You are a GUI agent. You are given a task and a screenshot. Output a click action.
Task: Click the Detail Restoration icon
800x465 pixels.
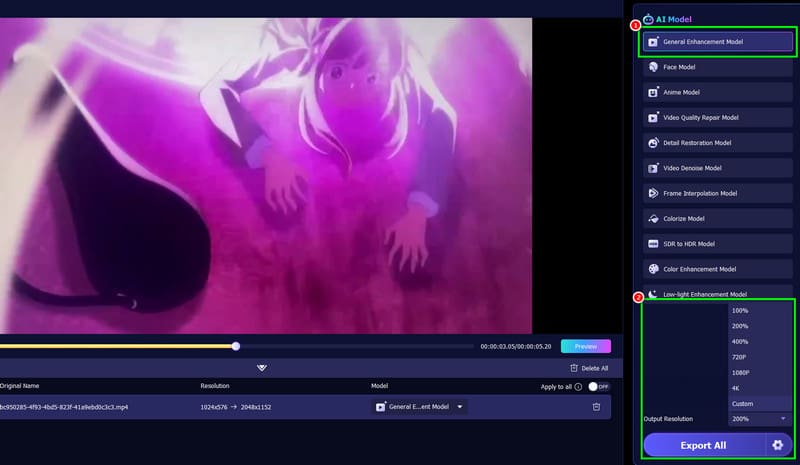tap(653, 143)
